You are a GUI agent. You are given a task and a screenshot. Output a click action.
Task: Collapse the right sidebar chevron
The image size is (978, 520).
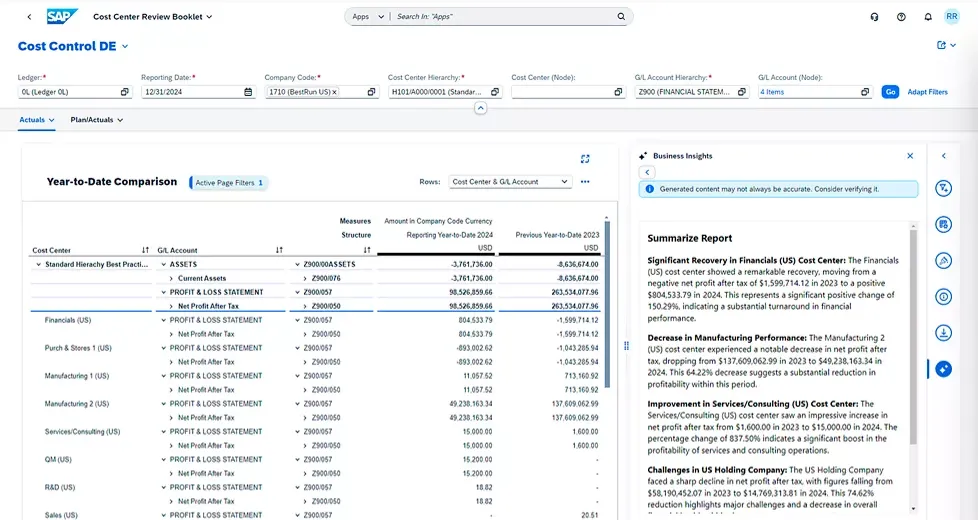pyautogui.click(x=944, y=156)
